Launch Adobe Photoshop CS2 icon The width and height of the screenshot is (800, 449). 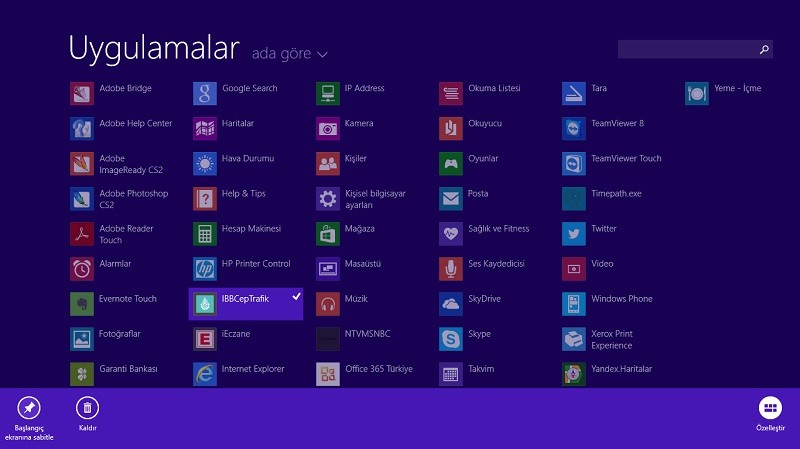[82, 199]
